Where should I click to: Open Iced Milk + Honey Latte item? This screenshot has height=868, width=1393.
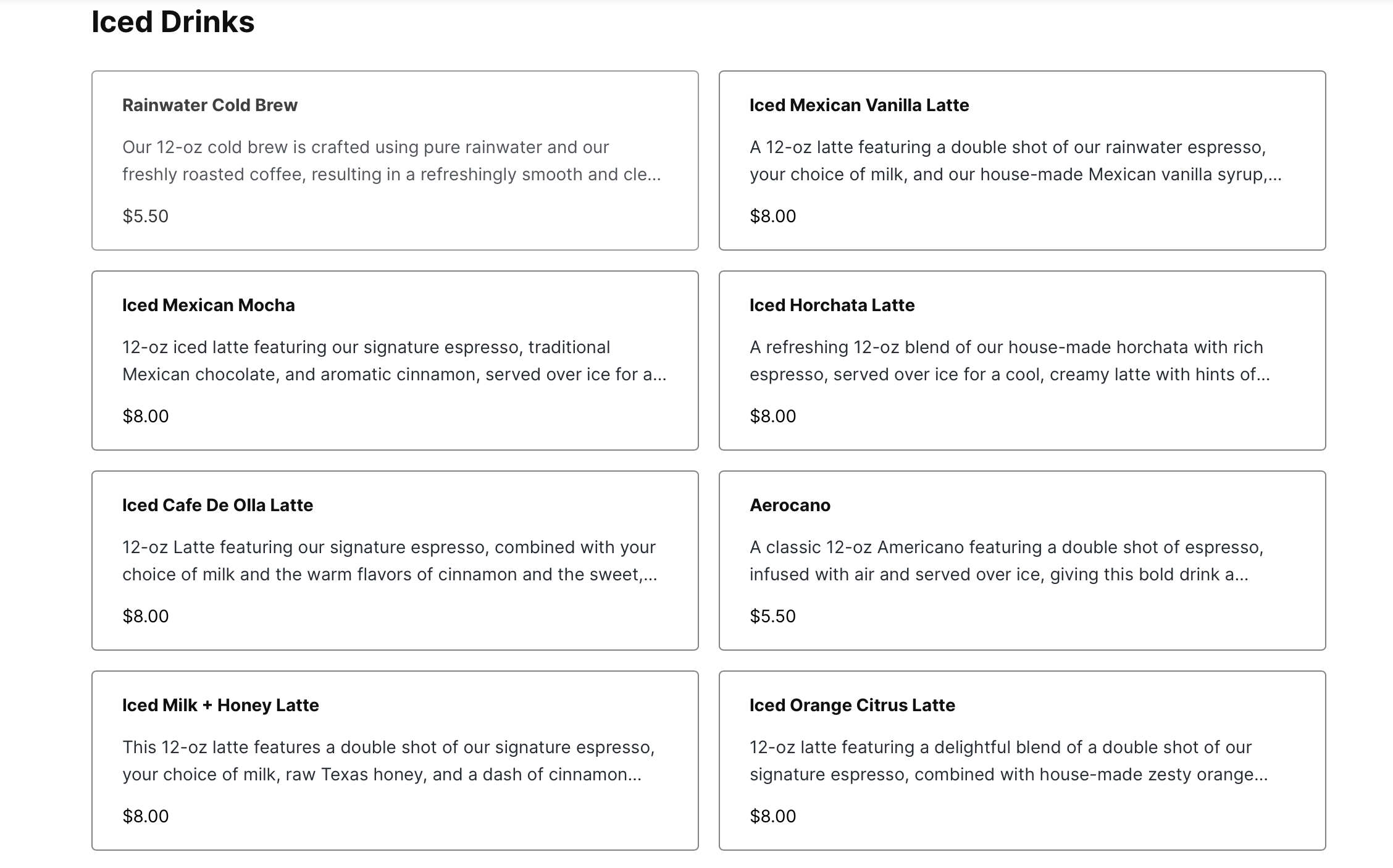pos(395,761)
